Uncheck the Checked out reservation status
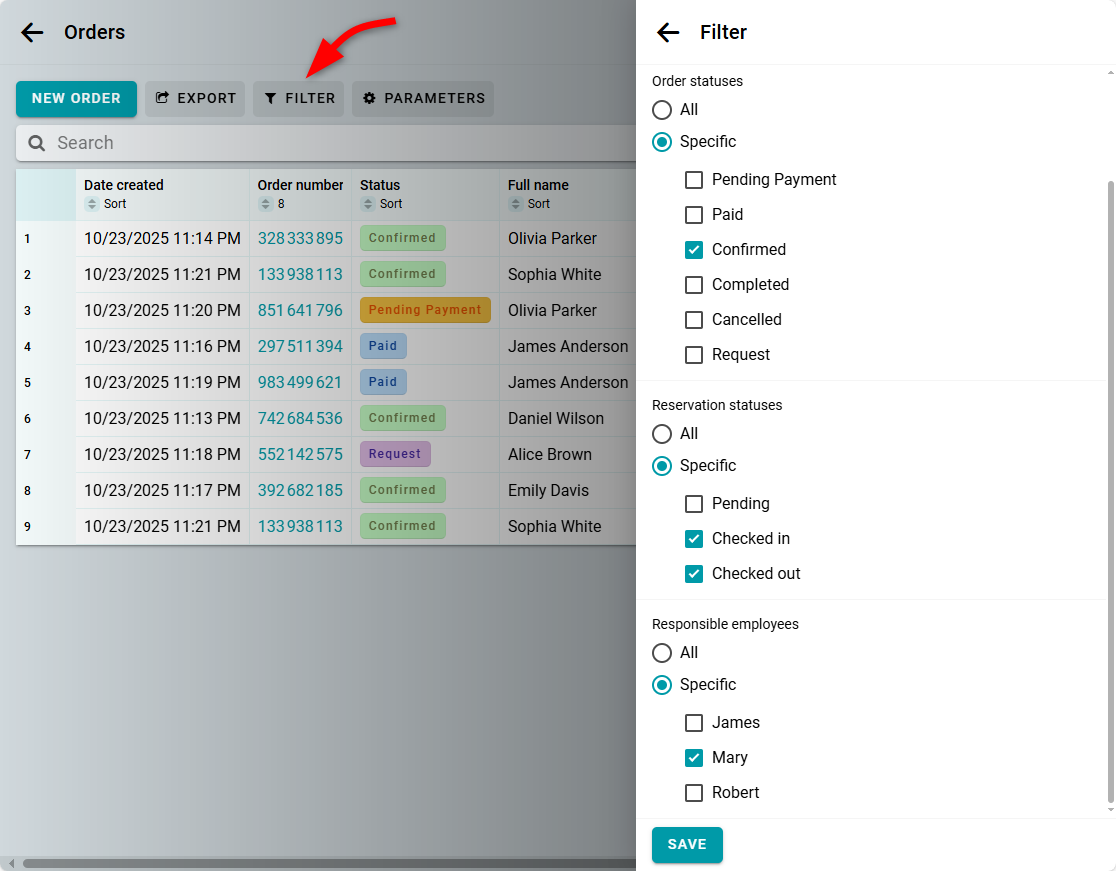Image resolution: width=1116 pixels, height=871 pixels. click(x=694, y=574)
